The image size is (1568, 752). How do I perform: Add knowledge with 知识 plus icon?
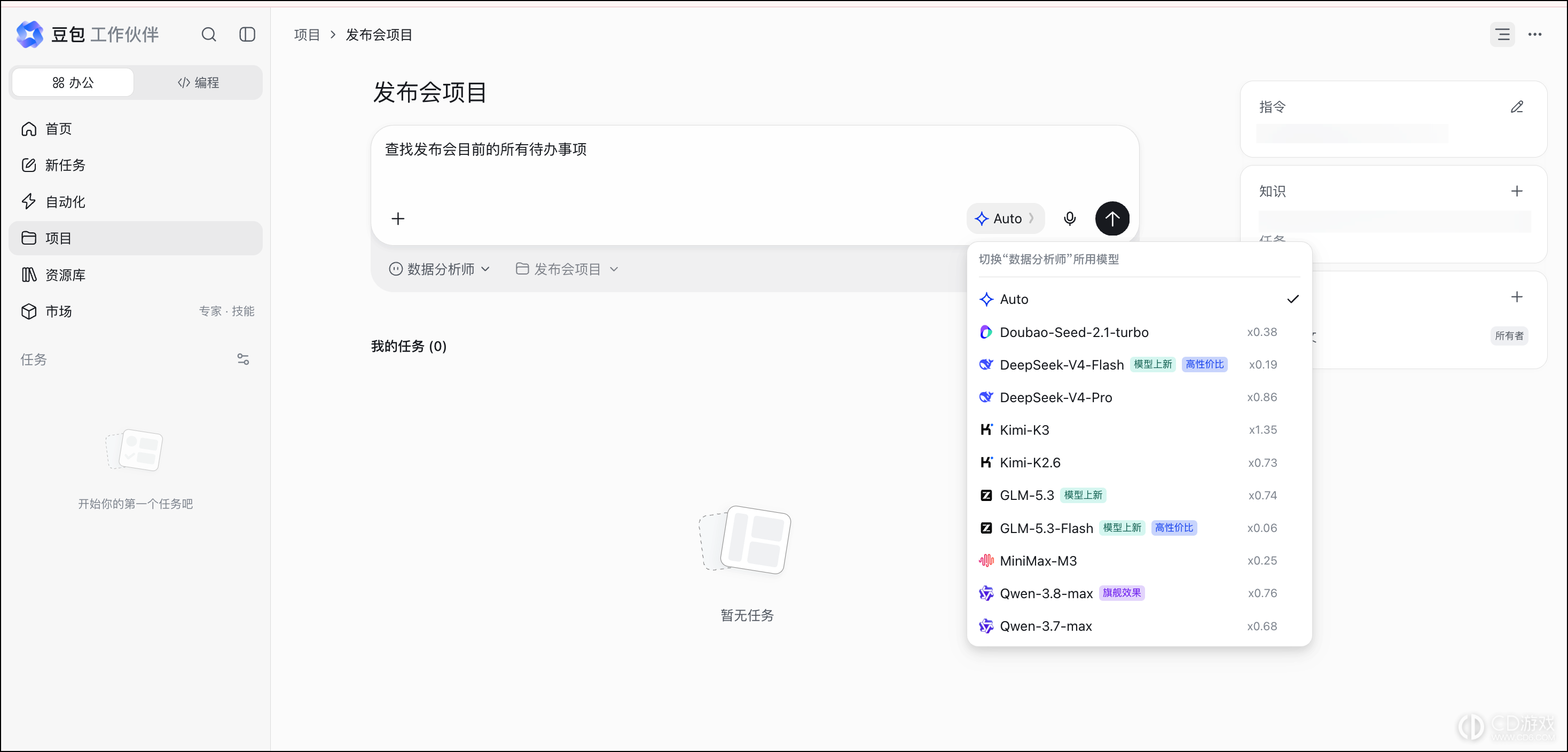tap(1517, 191)
